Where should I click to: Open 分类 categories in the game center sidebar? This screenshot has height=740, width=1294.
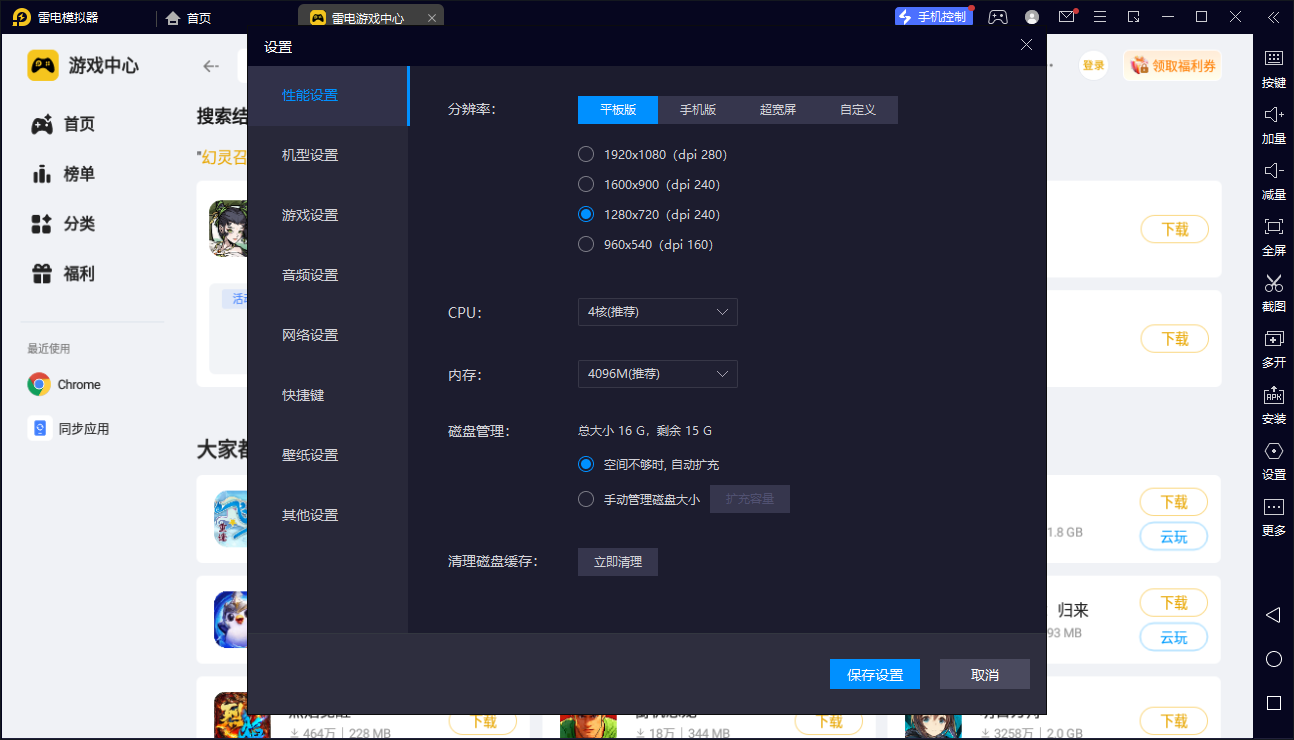pyautogui.click(x=64, y=224)
